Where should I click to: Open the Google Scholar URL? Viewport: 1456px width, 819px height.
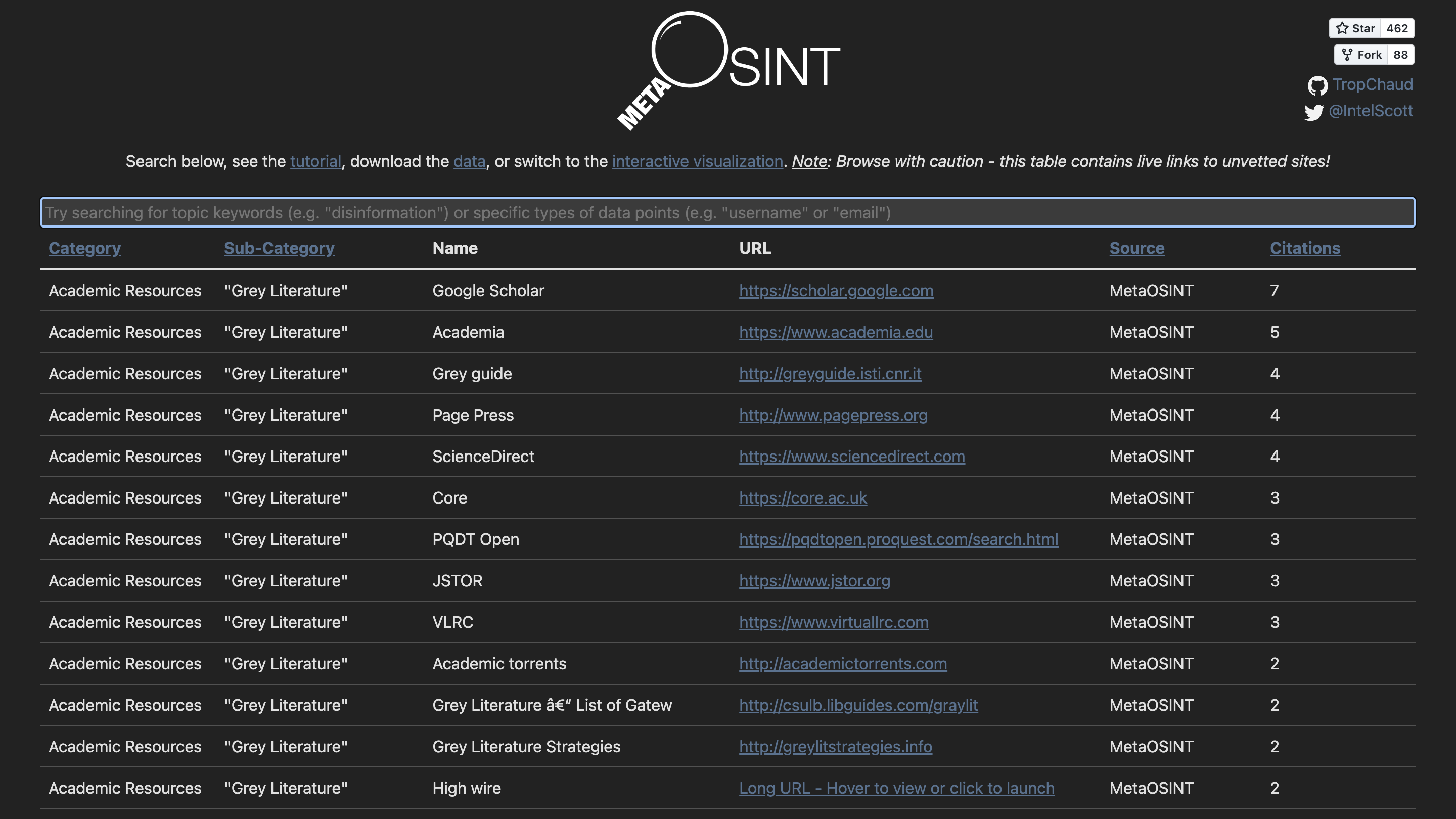836,291
